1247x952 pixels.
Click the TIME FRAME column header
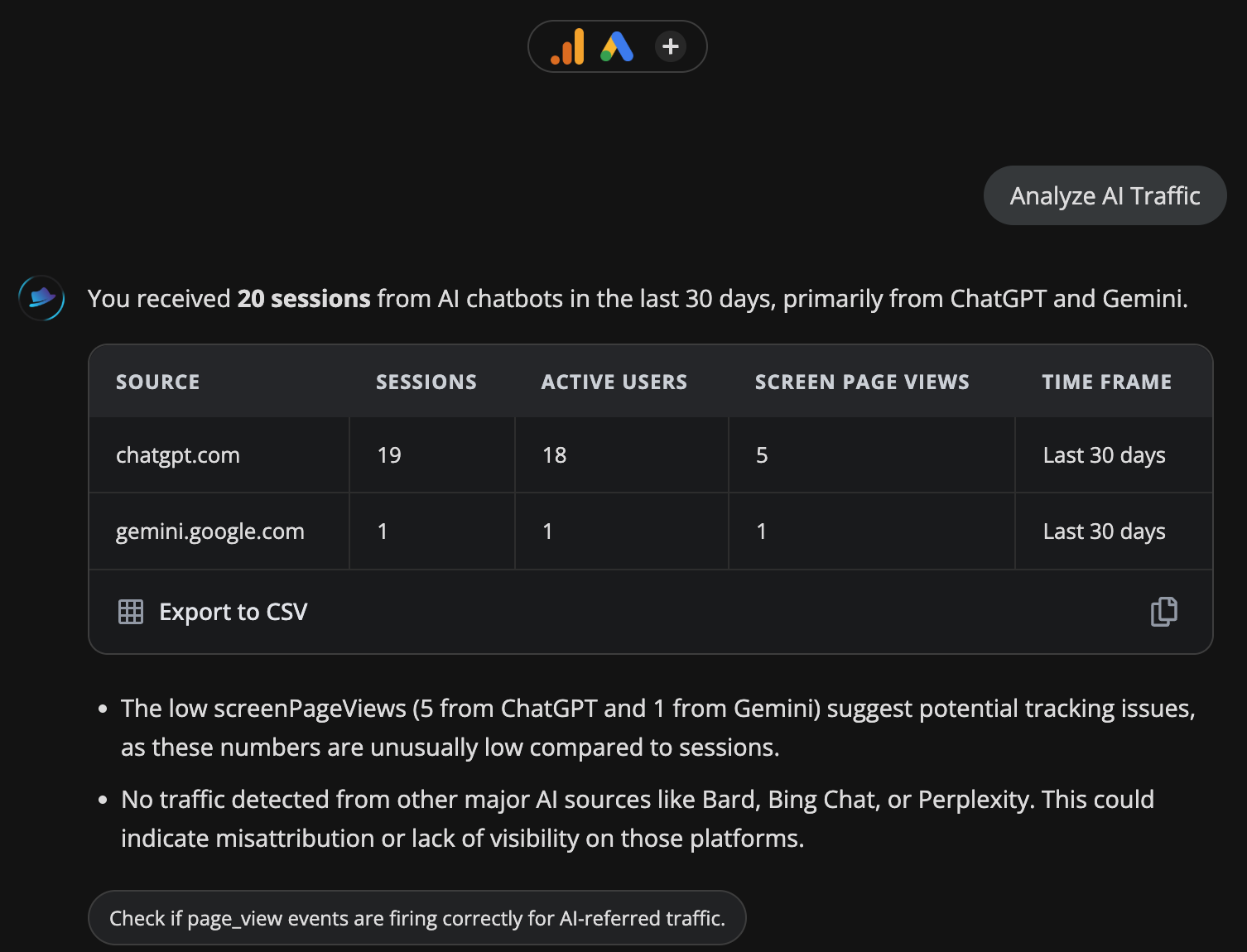[x=1106, y=382]
